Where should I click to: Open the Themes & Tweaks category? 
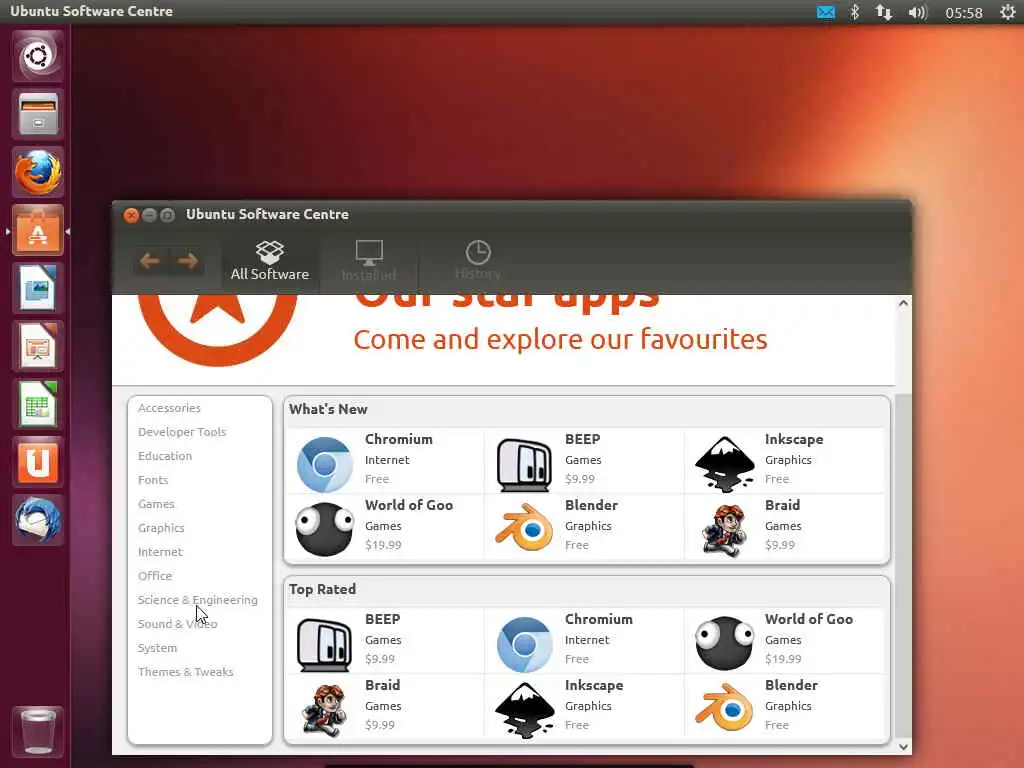[x=185, y=671]
